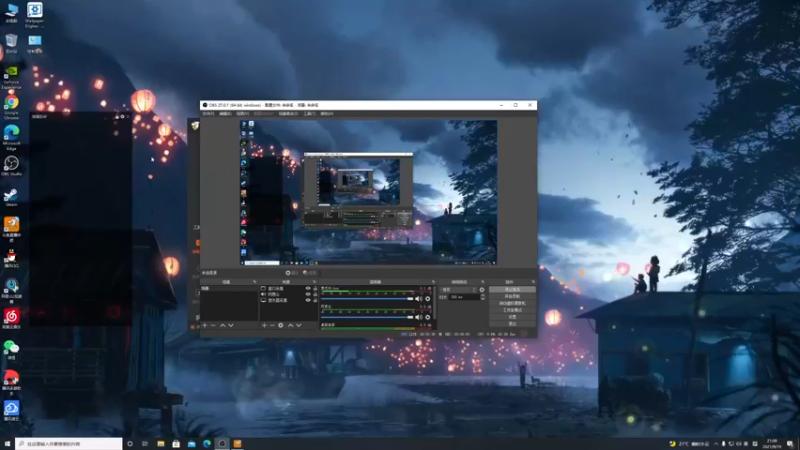The width and height of the screenshot is (800, 450).
Task: Pop out the Scenes dock via header icon
Action: 255,282
